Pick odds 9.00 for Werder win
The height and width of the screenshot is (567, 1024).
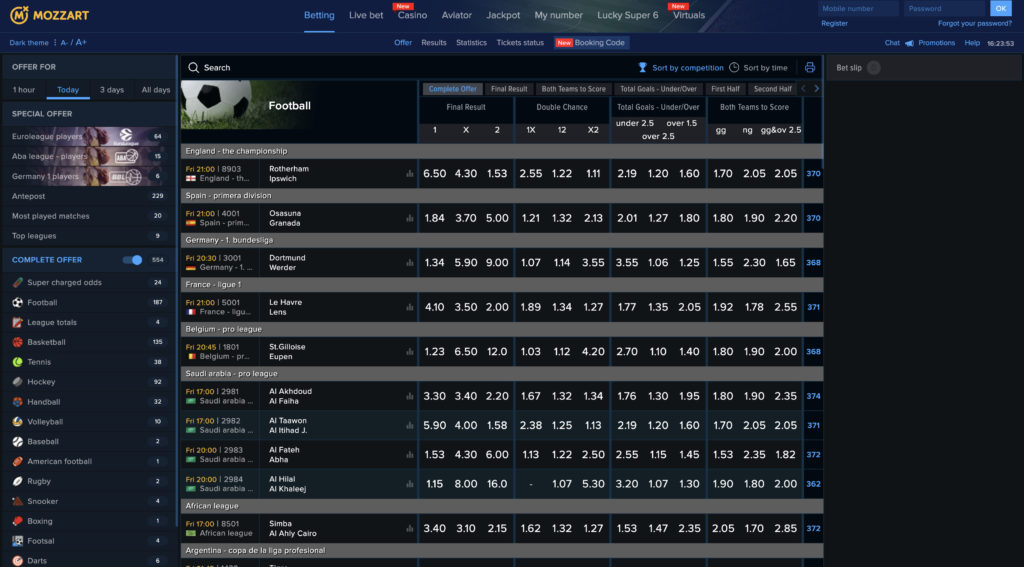[x=497, y=263]
